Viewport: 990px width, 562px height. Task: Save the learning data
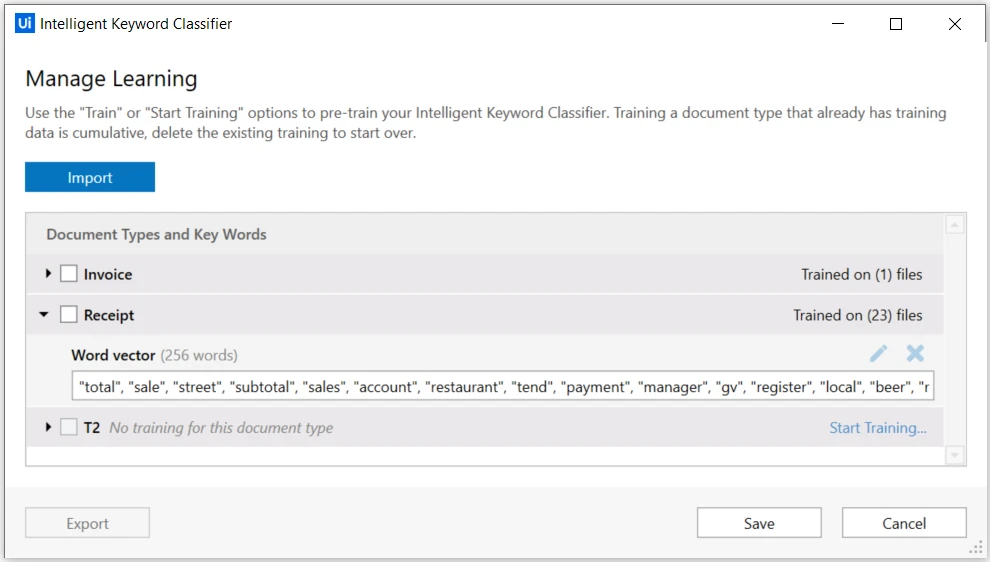[759, 523]
